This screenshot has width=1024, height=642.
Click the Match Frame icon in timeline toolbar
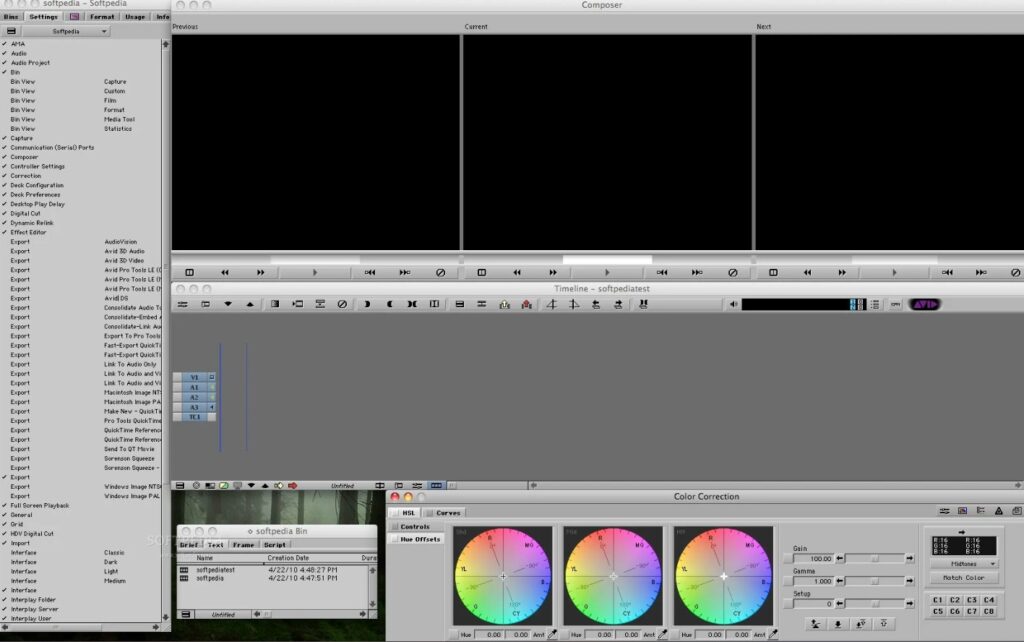pyautogui.click(x=298, y=305)
